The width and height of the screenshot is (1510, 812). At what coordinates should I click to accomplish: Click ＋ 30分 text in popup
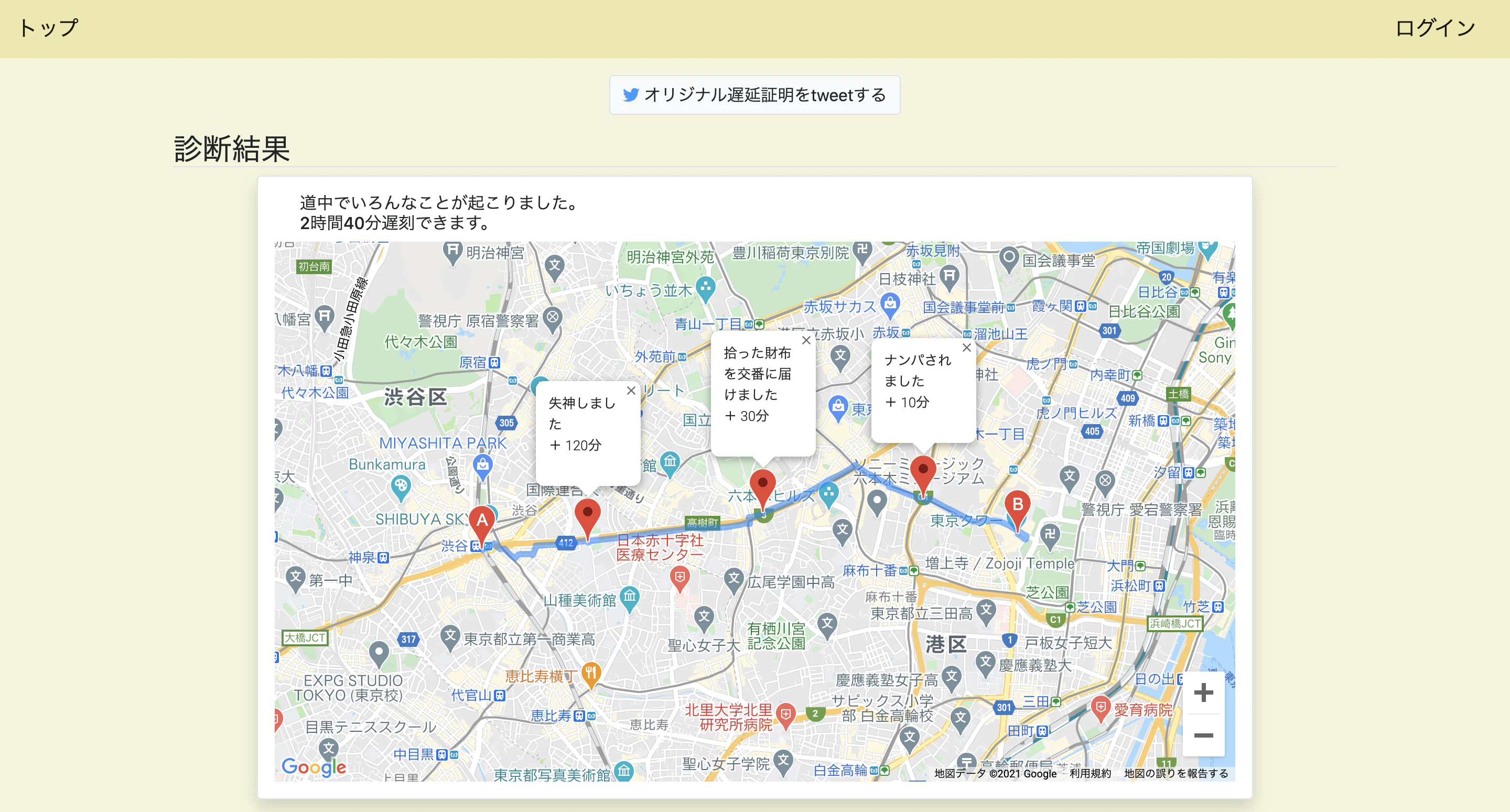(746, 416)
